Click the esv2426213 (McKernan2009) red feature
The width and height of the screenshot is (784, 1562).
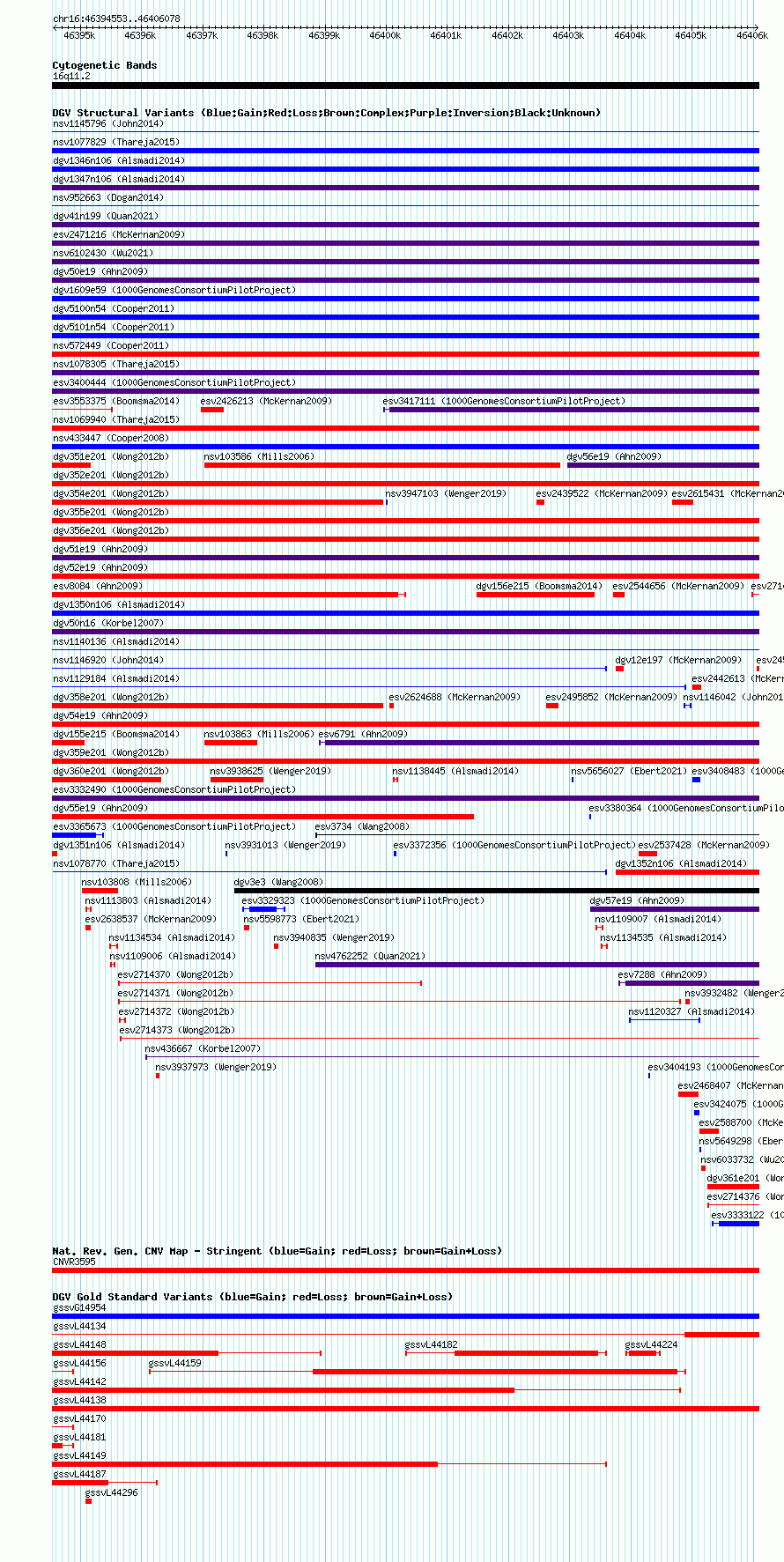[x=212, y=410]
